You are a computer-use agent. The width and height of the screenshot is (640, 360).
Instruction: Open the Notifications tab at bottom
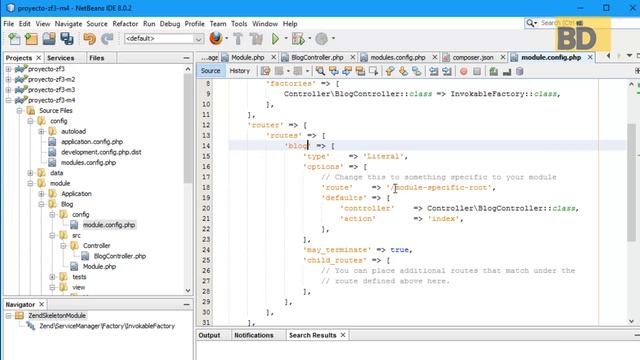point(253,335)
